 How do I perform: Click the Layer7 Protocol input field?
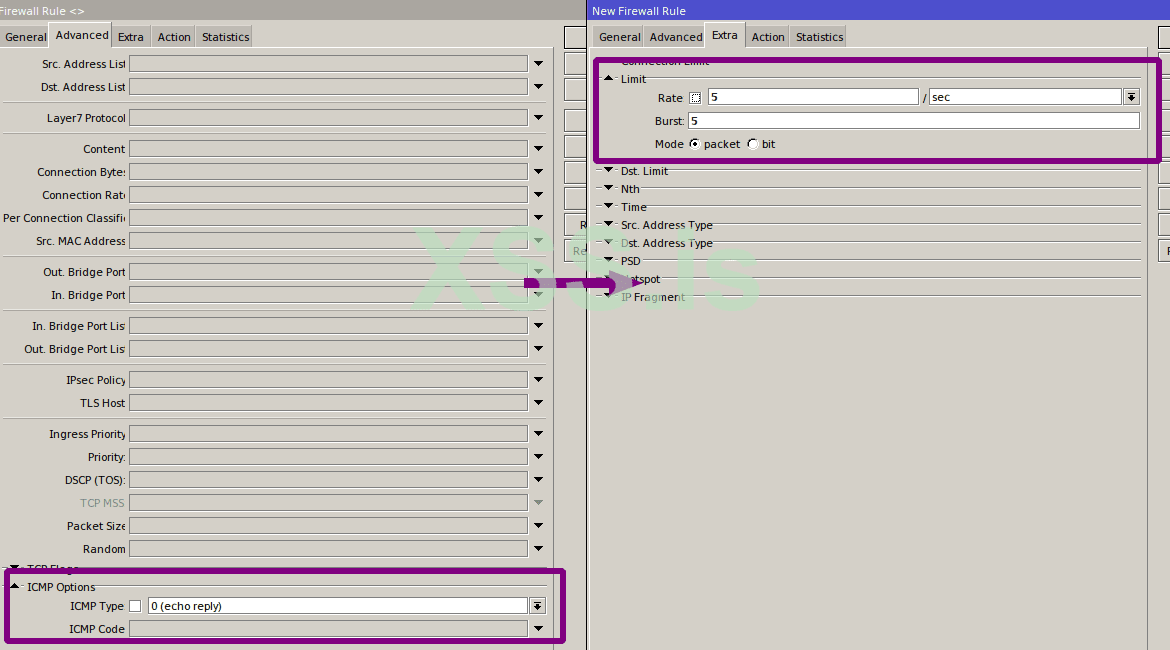click(328, 118)
